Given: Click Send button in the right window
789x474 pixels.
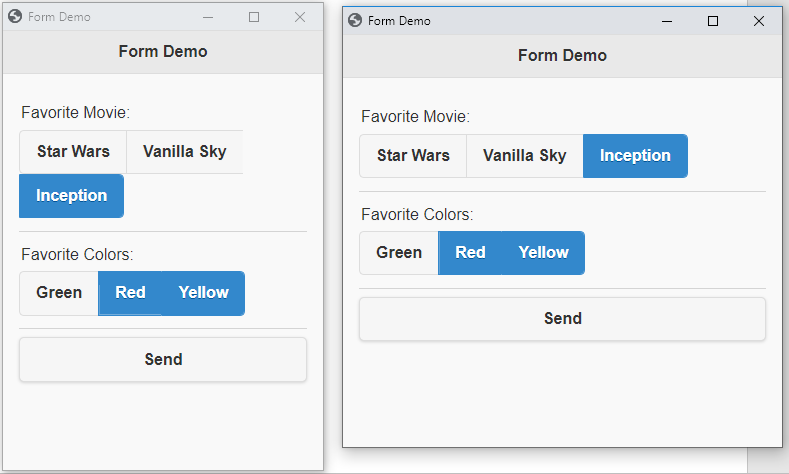Looking at the screenshot, I should (563, 319).
